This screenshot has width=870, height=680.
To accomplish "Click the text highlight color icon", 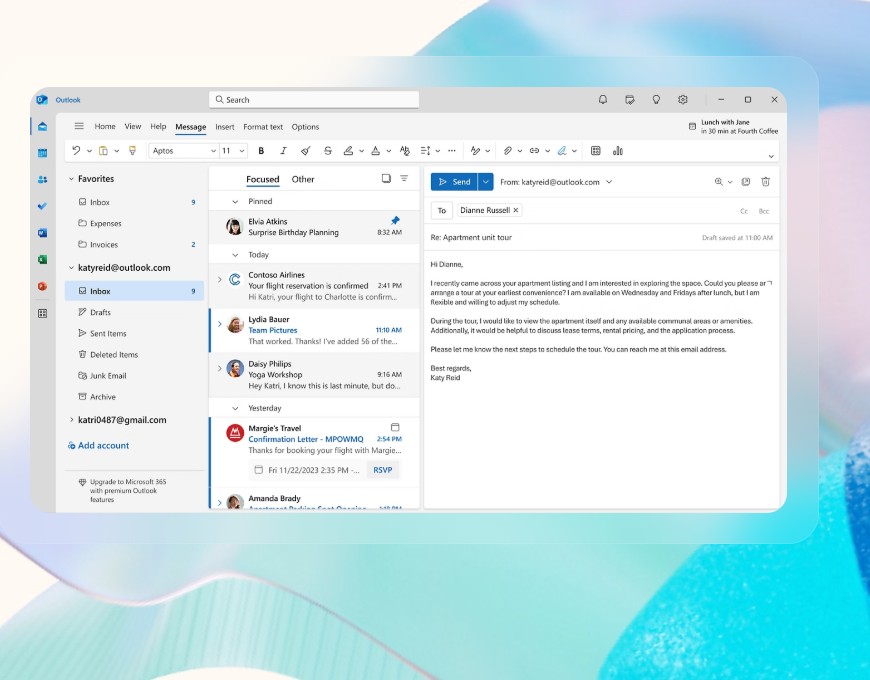I will point(348,151).
